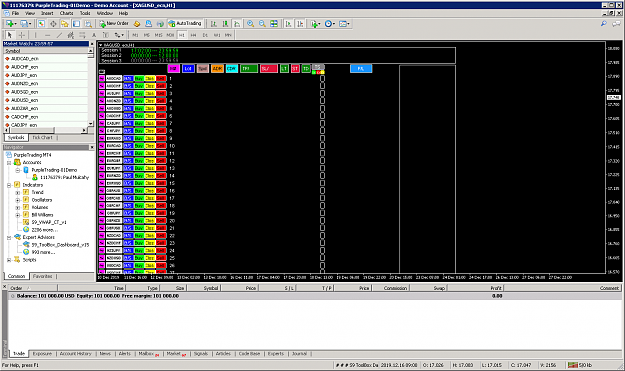Click the New Chart toolbar icon
The image size is (625, 371).
point(10,24)
